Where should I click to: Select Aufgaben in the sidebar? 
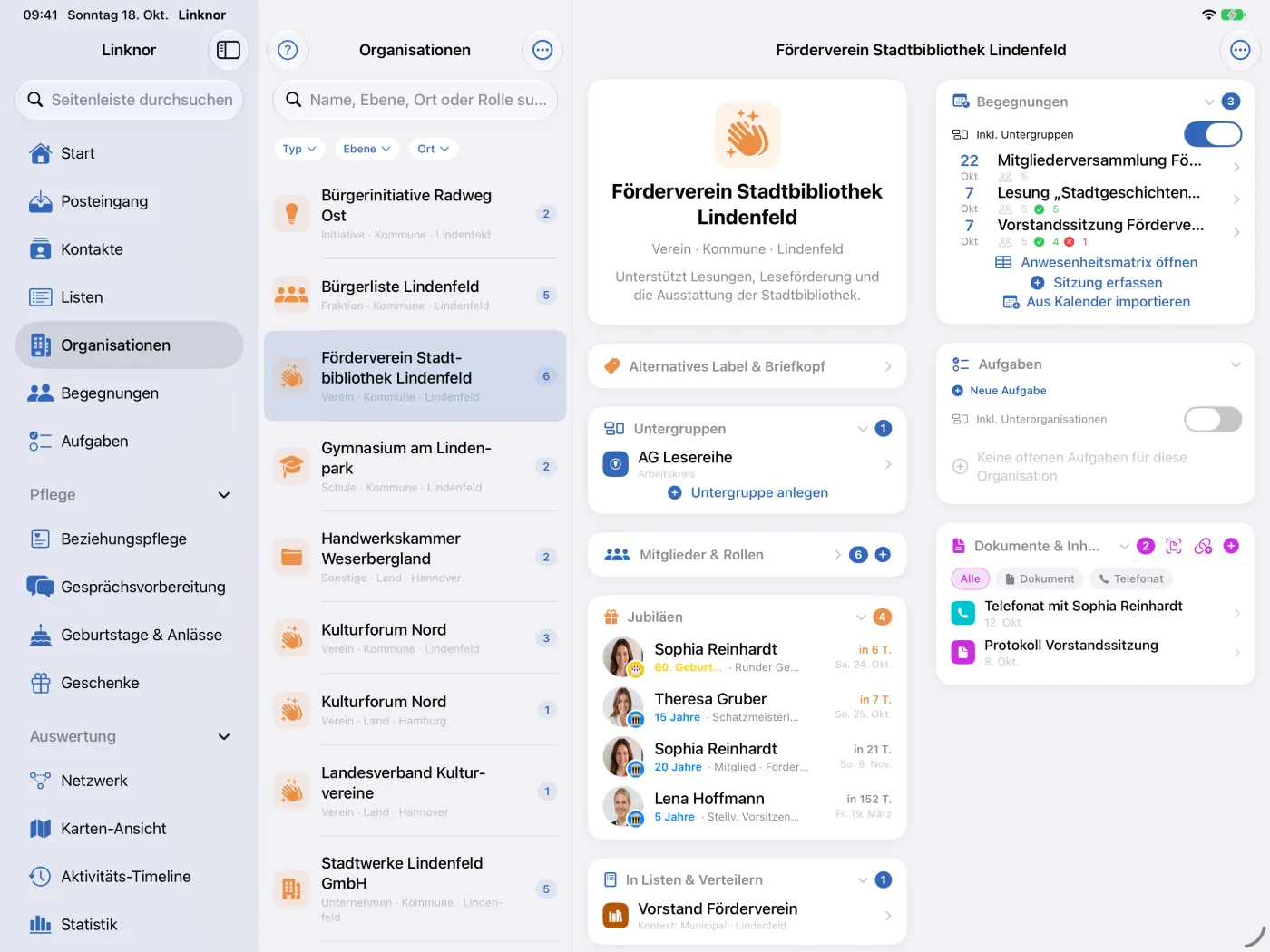[129, 442]
